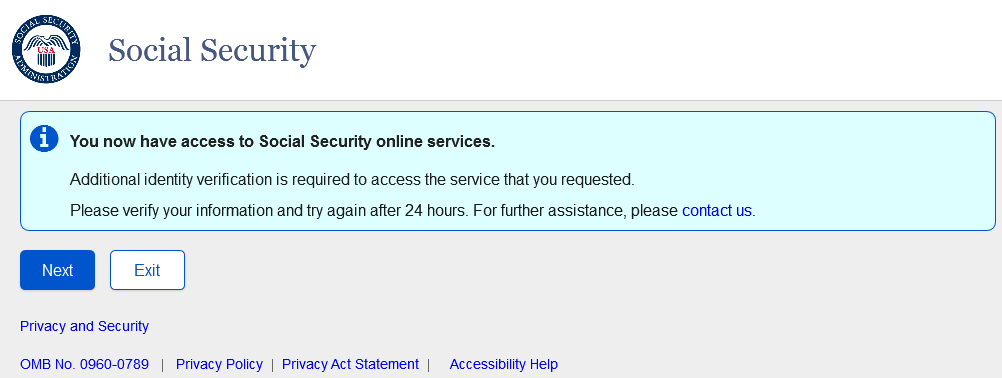Viewport: 1002px width, 378px height.
Task: Go to Accessibility Help
Action: pyautogui.click(x=504, y=365)
